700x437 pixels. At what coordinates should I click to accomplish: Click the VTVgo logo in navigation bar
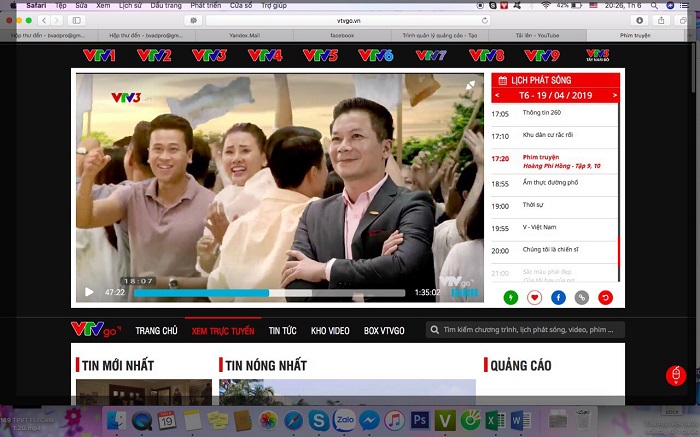click(x=96, y=330)
